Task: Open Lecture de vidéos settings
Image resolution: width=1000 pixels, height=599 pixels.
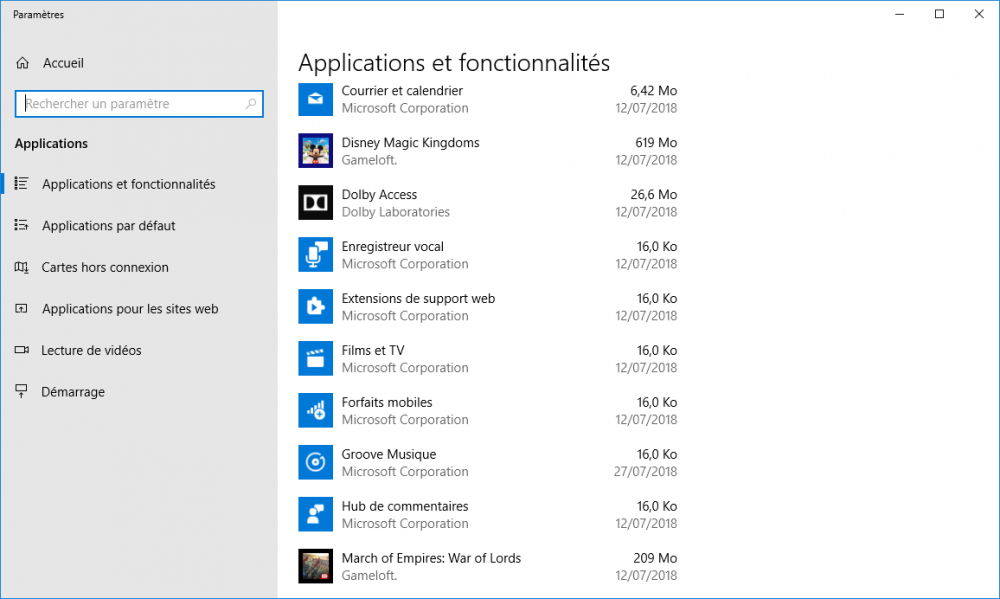Action: click(91, 351)
